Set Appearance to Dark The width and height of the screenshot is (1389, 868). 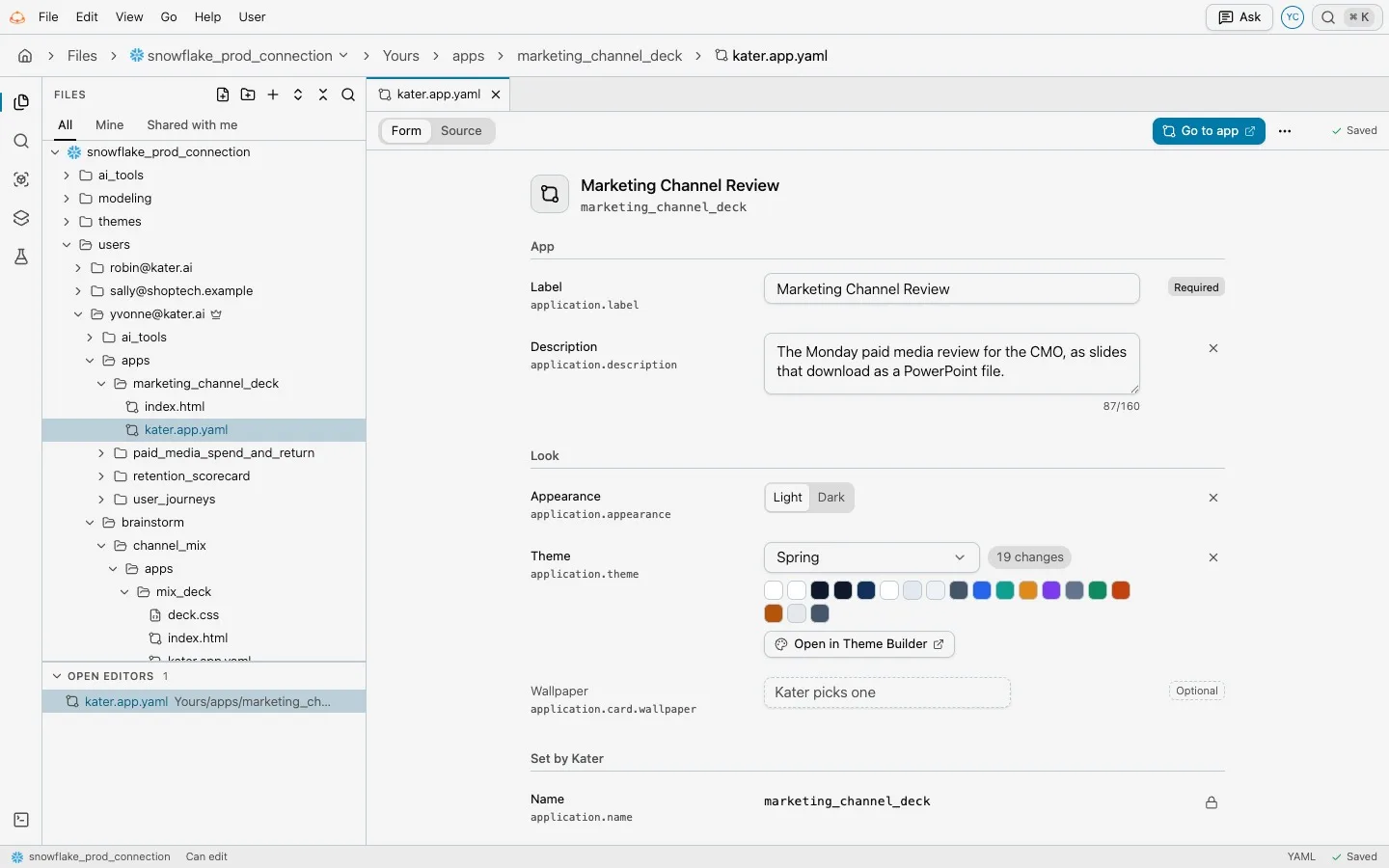coord(831,498)
